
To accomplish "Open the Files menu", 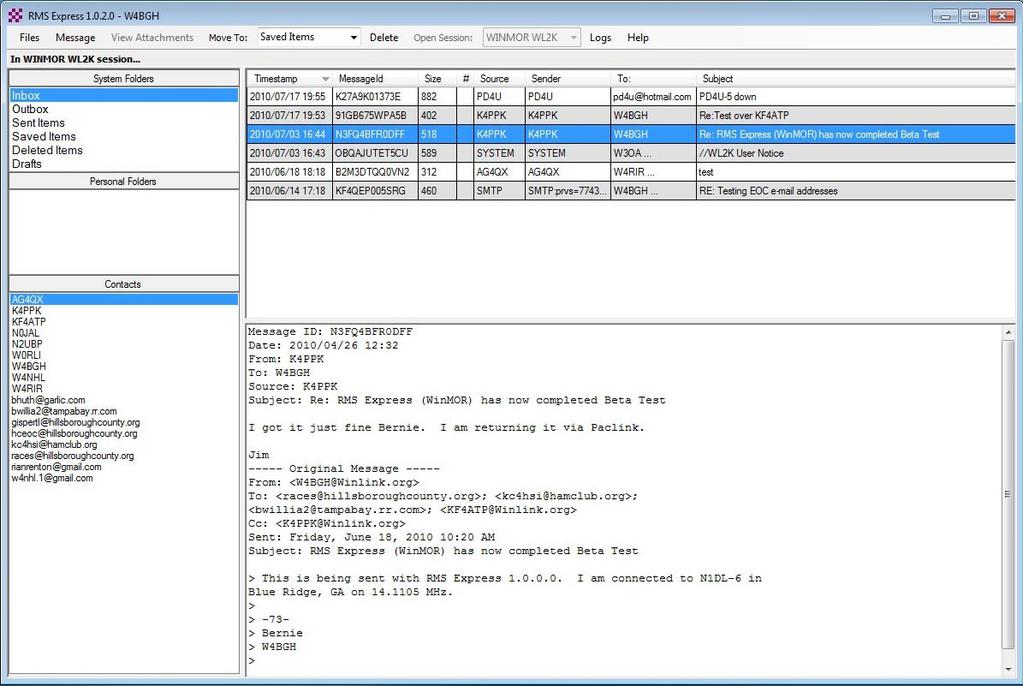I will [29, 38].
